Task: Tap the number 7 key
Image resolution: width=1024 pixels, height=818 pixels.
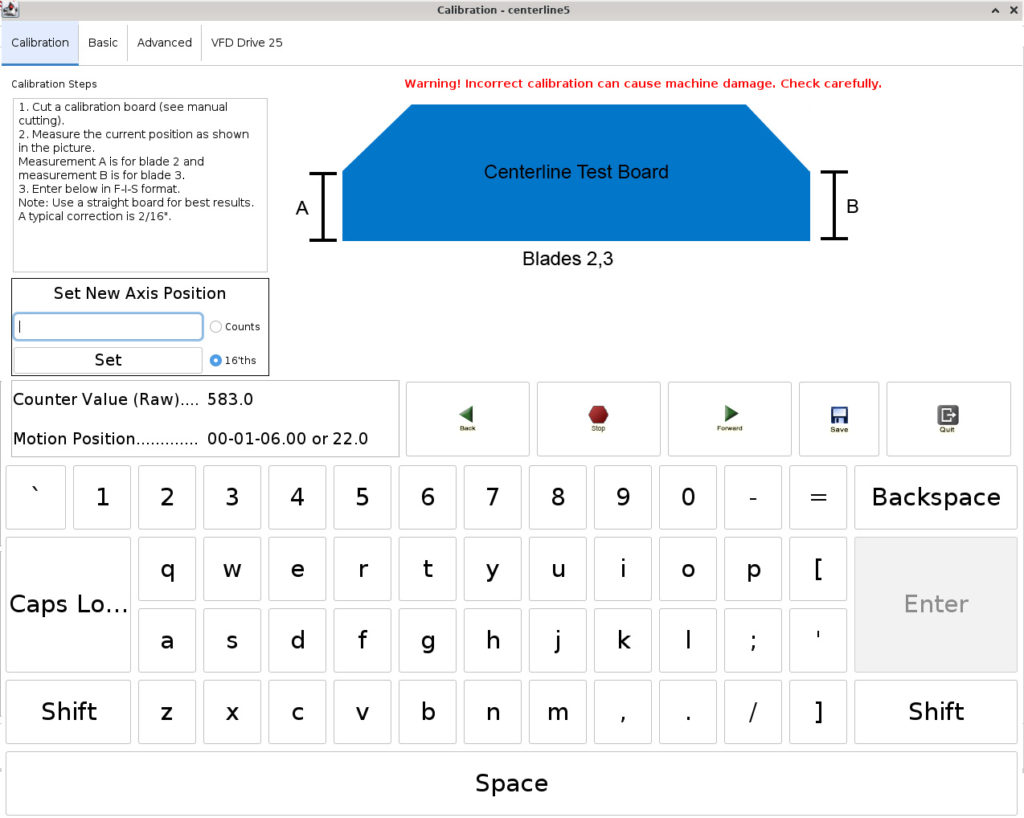Action: coord(492,497)
